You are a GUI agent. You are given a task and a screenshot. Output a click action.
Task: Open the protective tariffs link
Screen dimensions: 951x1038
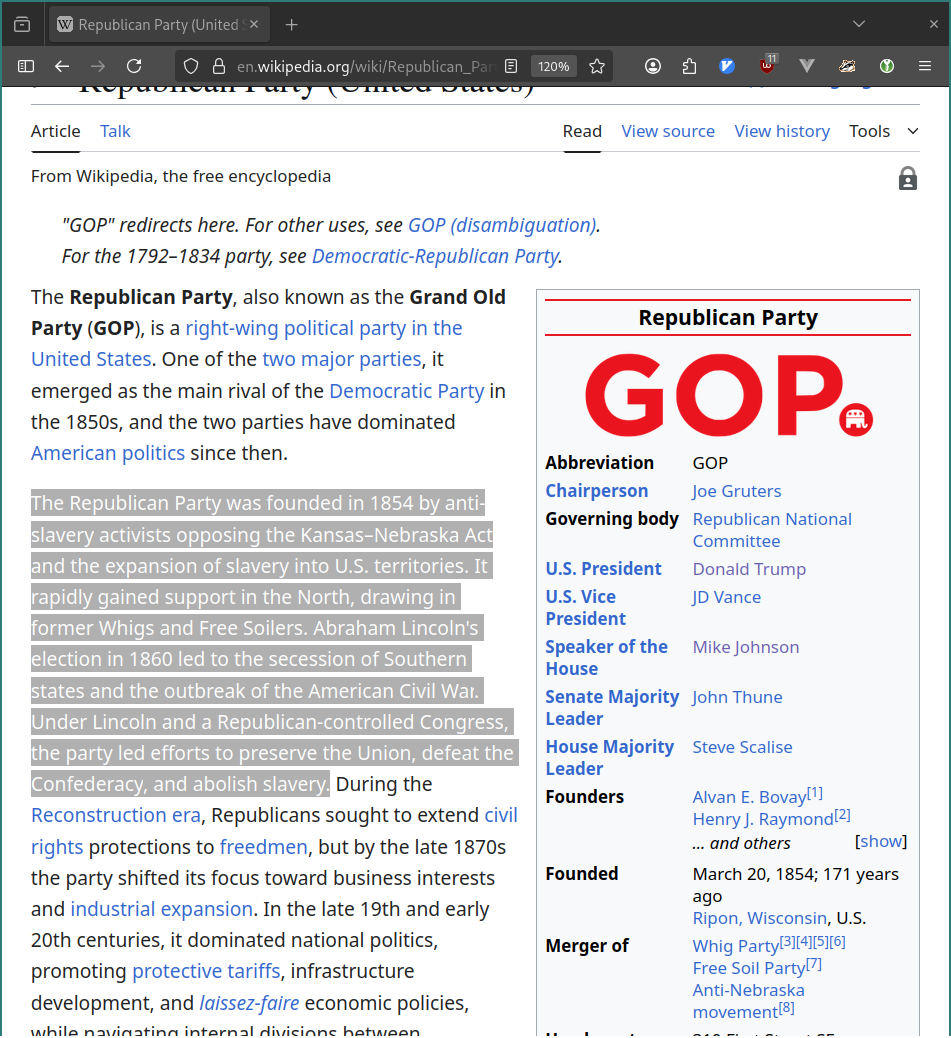coord(206,971)
